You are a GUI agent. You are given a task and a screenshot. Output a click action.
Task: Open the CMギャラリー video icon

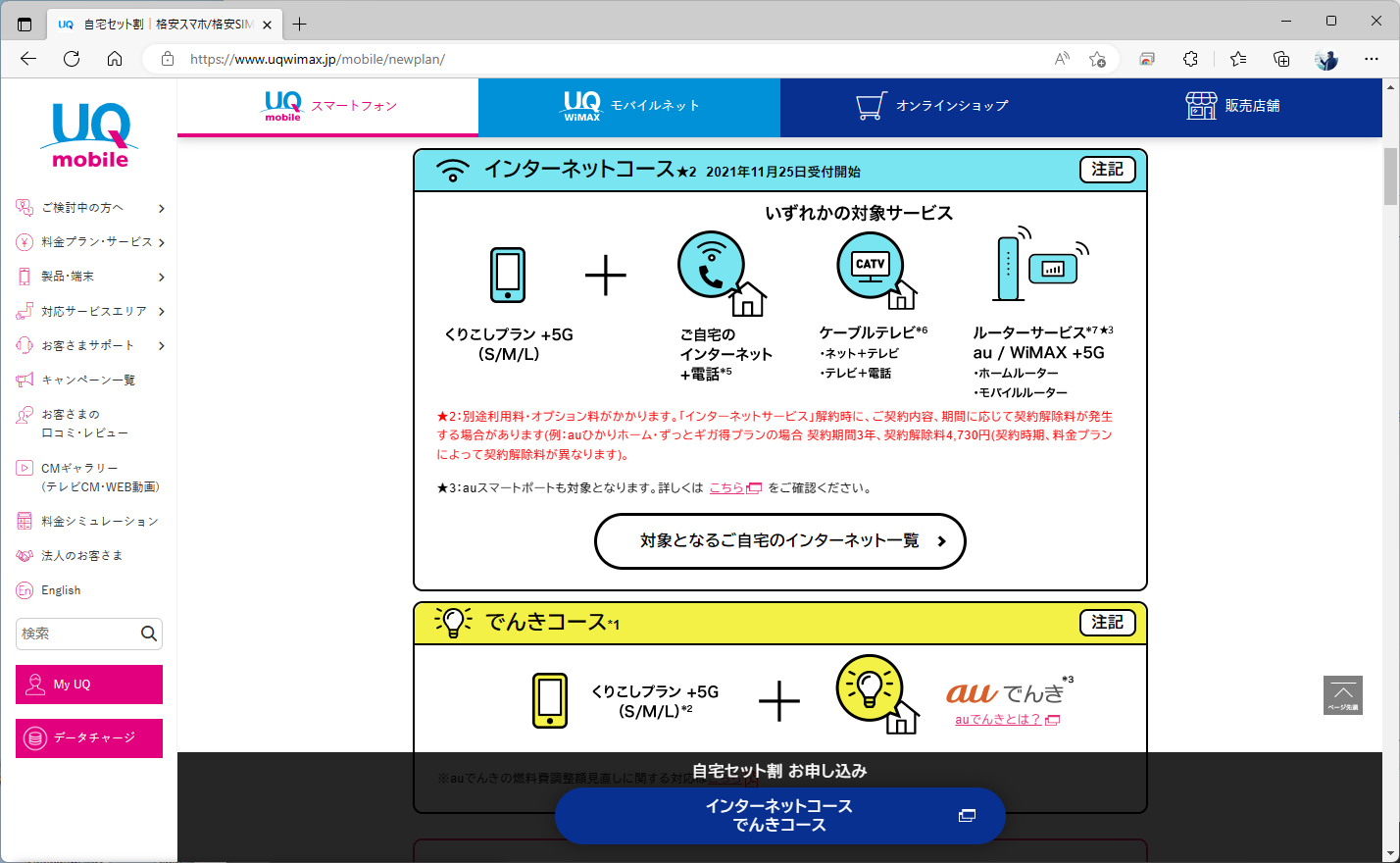click(x=25, y=467)
